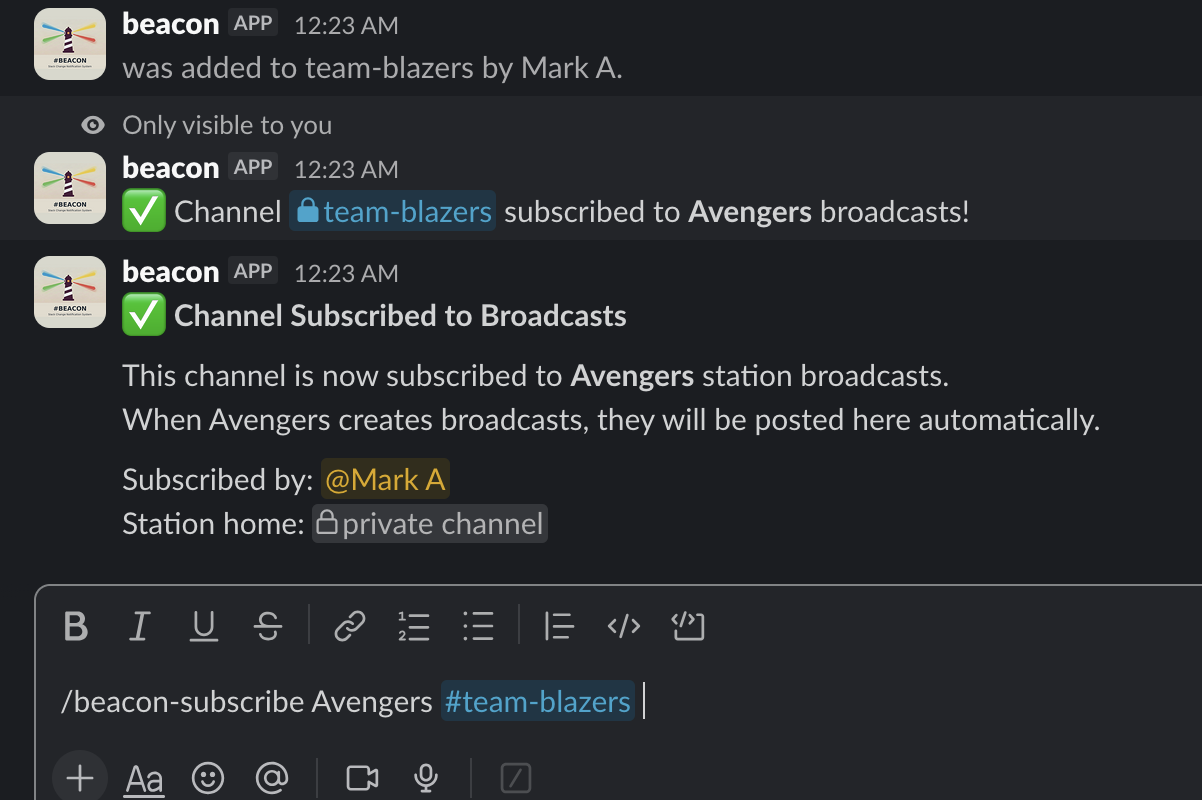Toggle text formatting visibility with the Aa button
Screen dimensions: 1202x800
tap(143, 777)
